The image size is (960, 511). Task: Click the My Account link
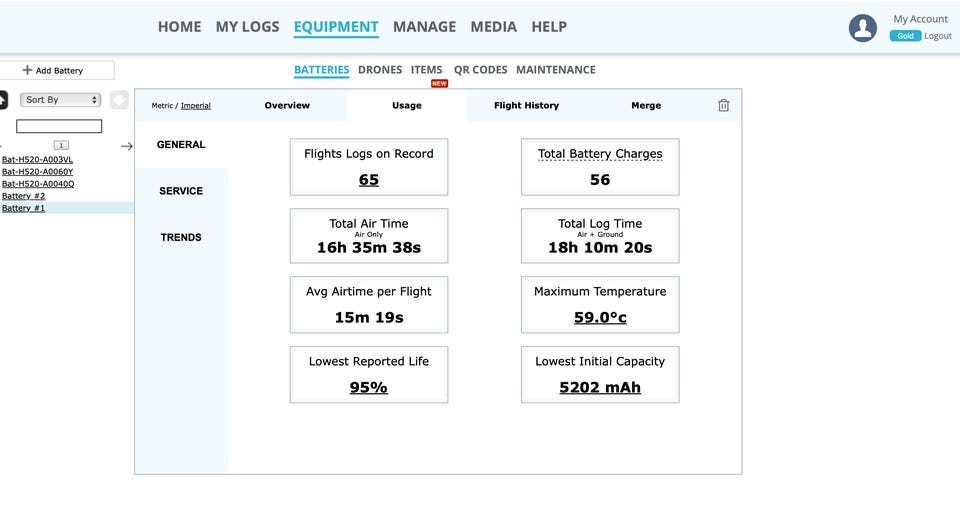pos(920,19)
